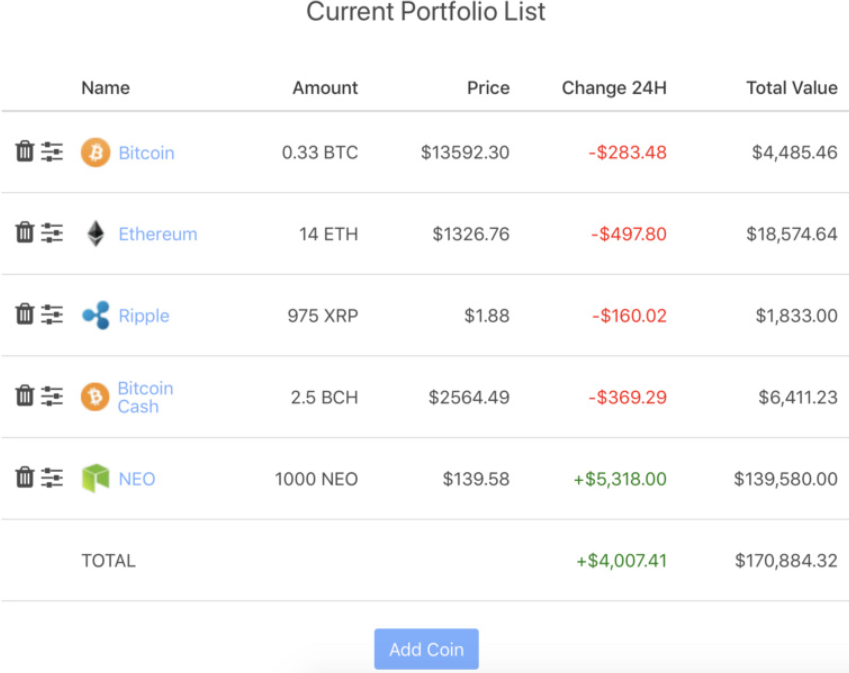The width and height of the screenshot is (849, 673).
Task: Select the -$369.29 change value
Action: pyautogui.click(x=628, y=397)
